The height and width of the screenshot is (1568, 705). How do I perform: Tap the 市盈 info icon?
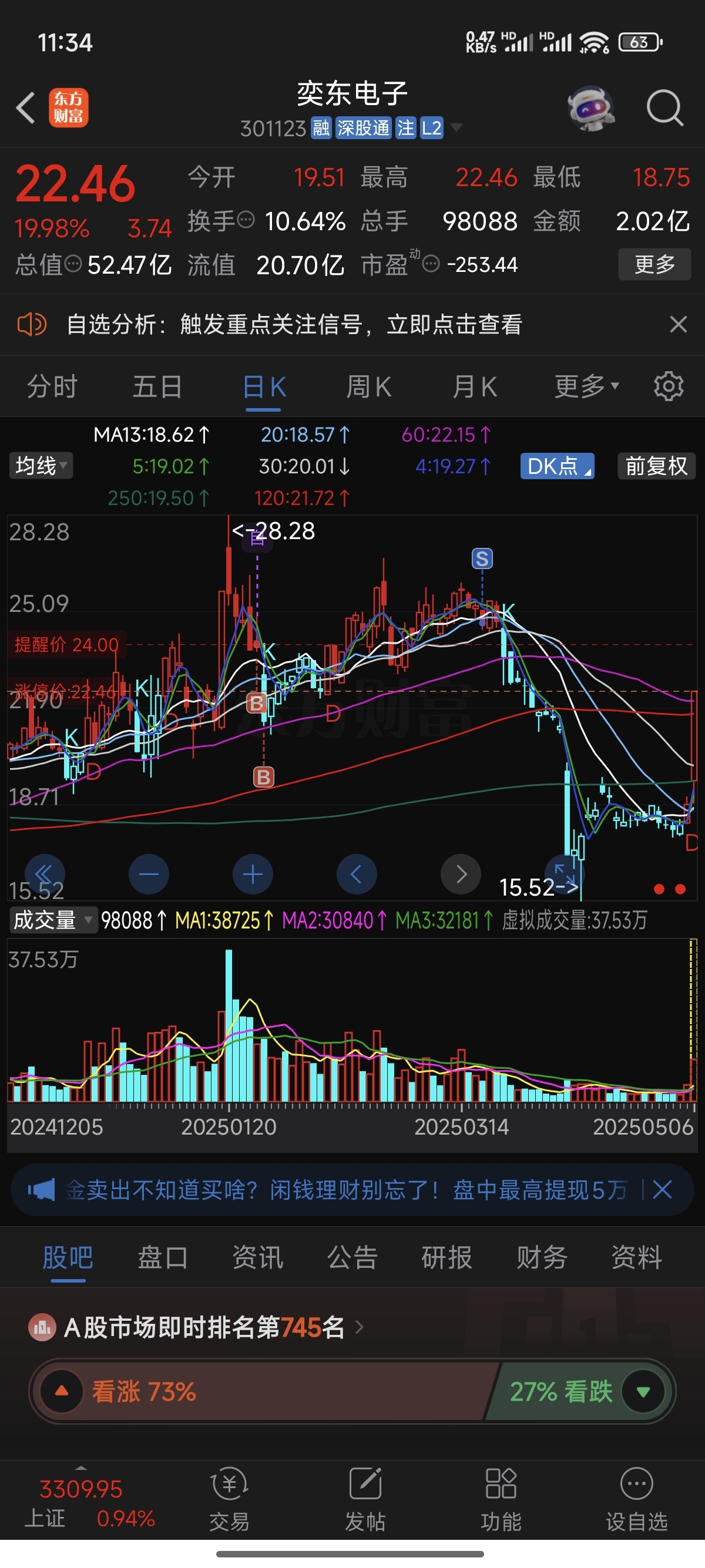coord(431,264)
